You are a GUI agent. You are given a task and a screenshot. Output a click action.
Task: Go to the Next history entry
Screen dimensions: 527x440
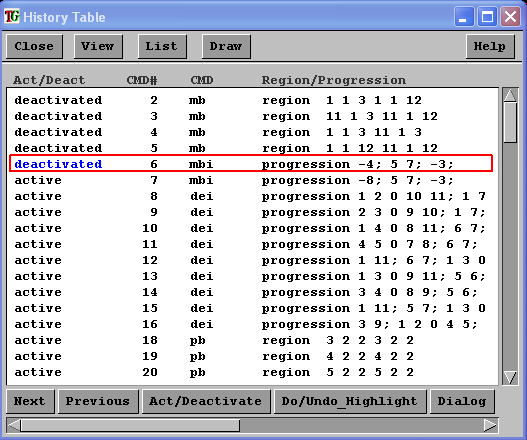coord(30,401)
